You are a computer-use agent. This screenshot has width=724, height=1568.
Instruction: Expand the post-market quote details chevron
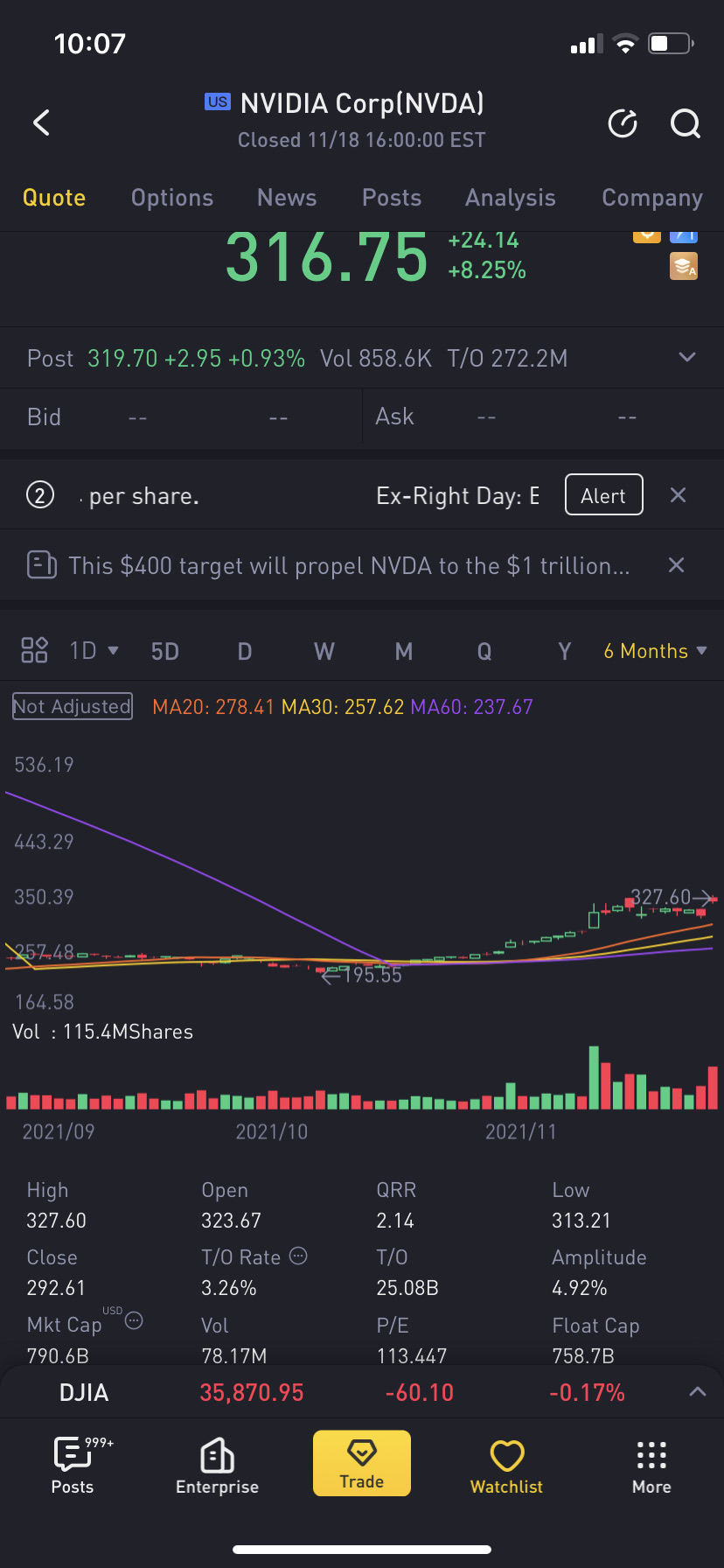tap(687, 357)
